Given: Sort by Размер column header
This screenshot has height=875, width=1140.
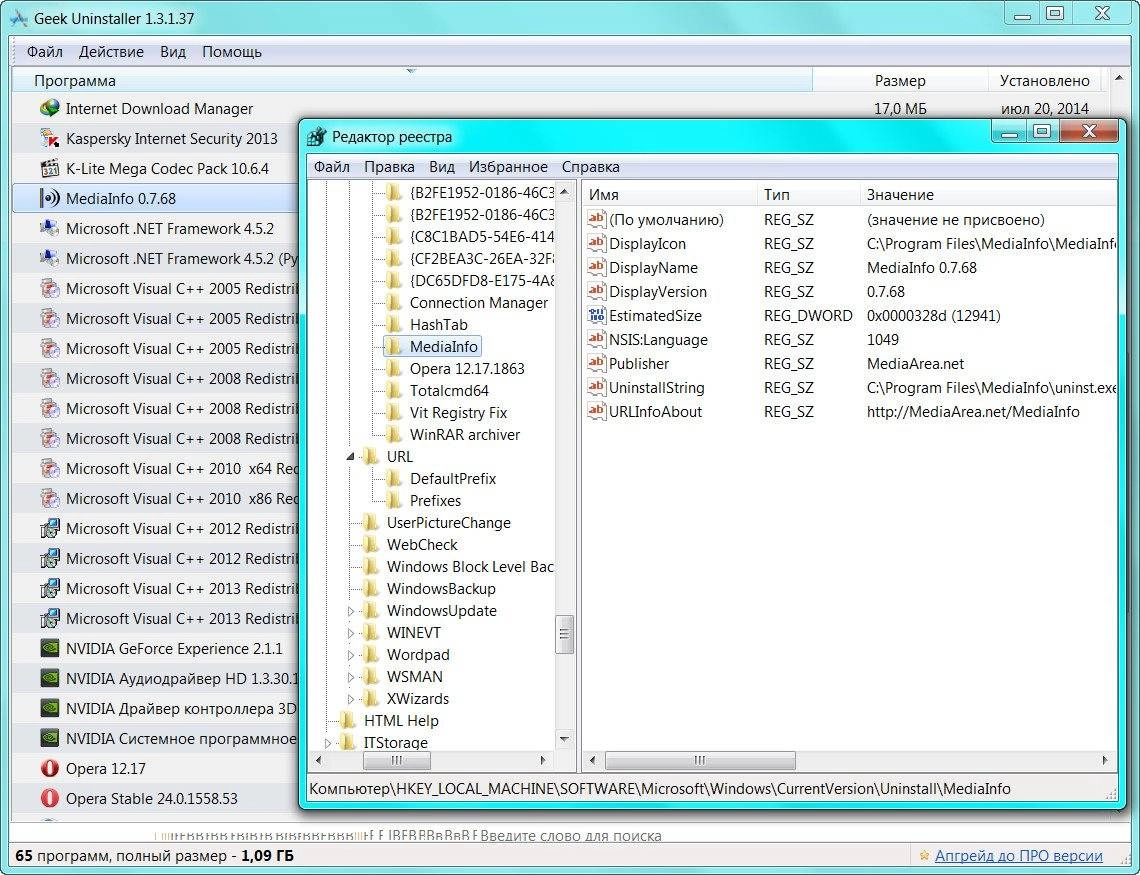Looking at the screenshot, I should [900, 81].
